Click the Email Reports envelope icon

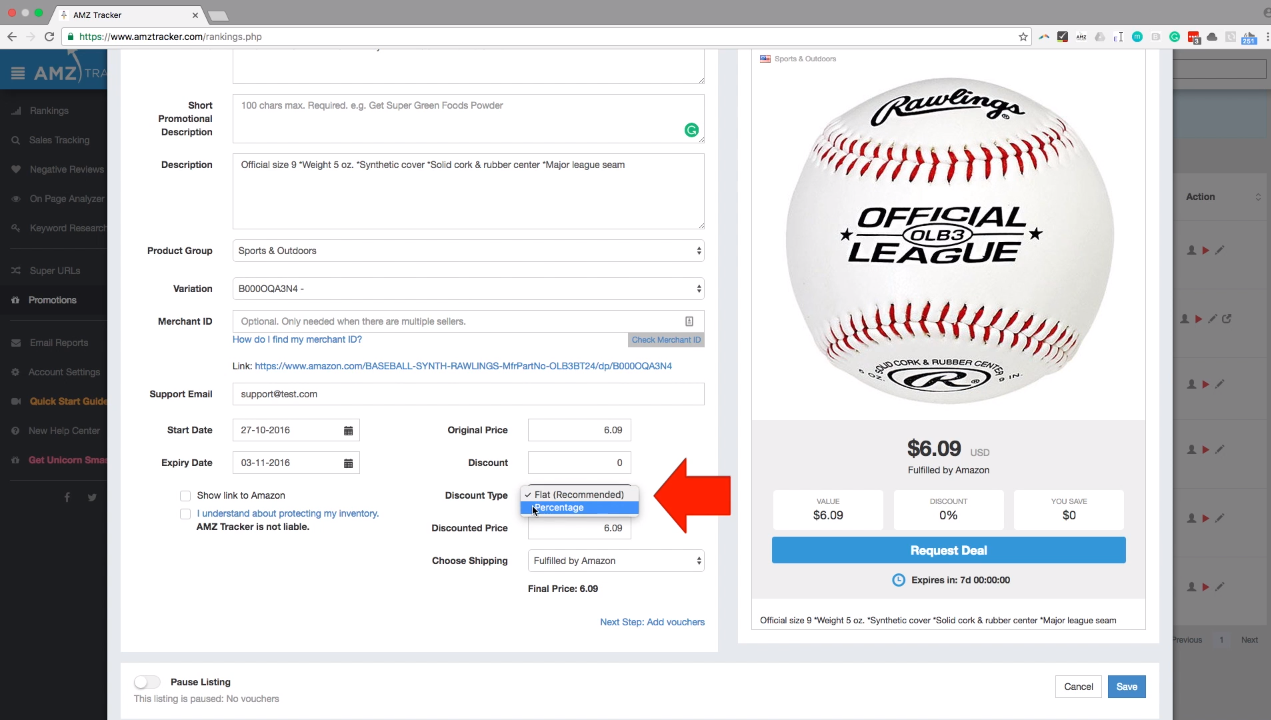click(16, 343)
